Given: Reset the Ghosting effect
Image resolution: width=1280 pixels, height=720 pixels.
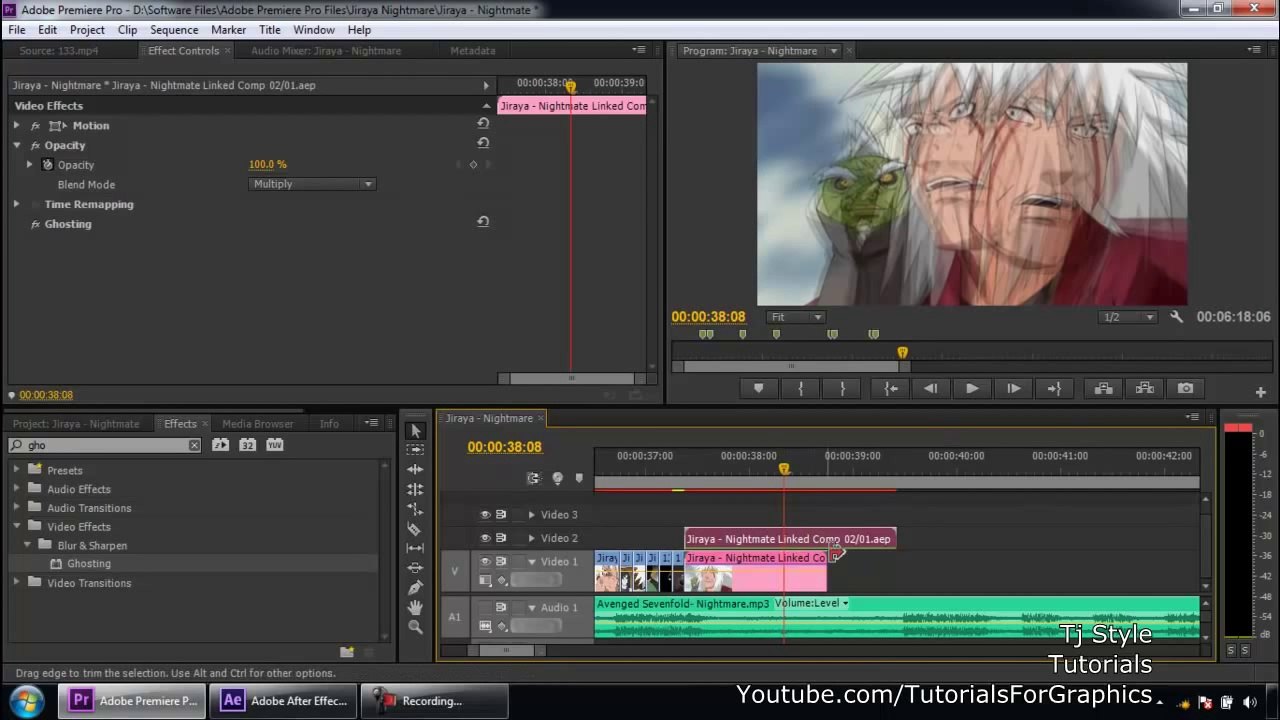Looking at the screenshot, I should [x=483, y=221].
